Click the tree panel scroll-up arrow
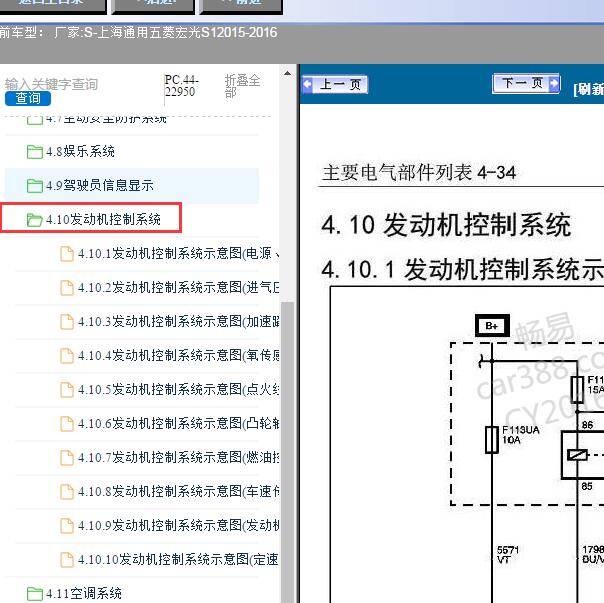 pos(287,73)
